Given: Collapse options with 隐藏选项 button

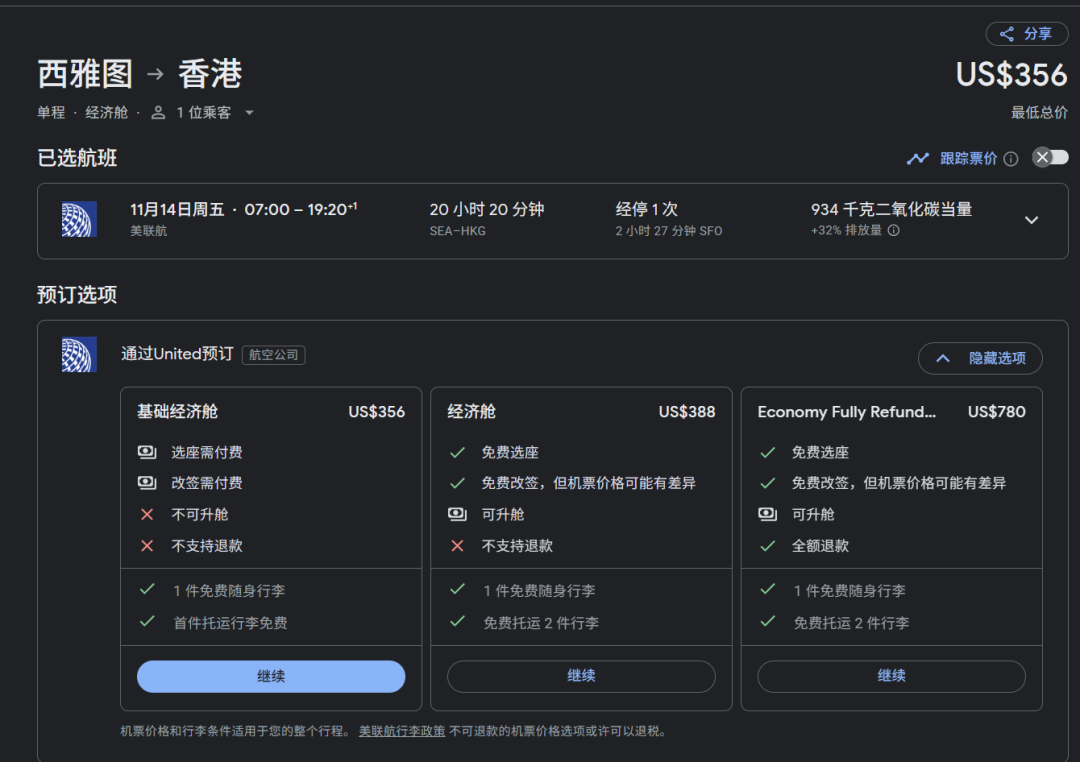Looking at the screenshot, I should point(980,358).
